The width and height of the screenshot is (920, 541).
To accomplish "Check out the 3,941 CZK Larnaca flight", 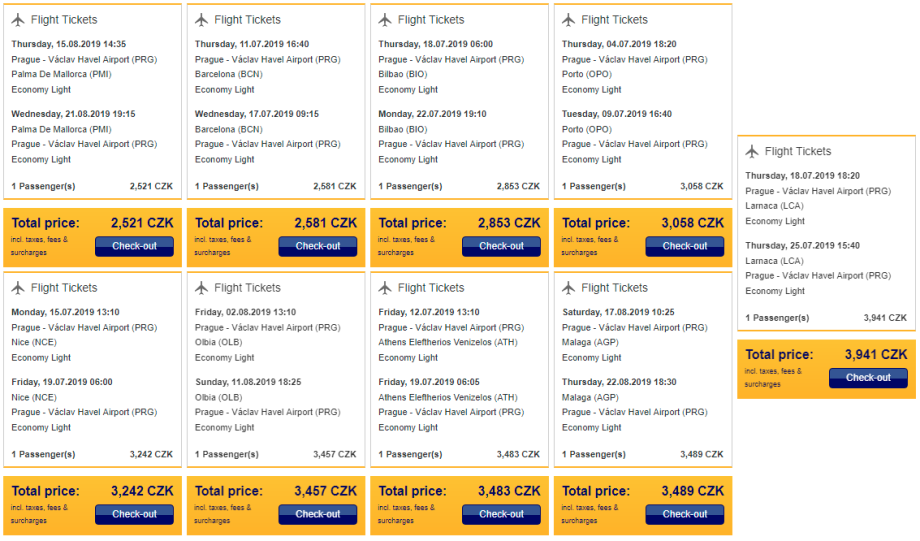I will 868,378.
